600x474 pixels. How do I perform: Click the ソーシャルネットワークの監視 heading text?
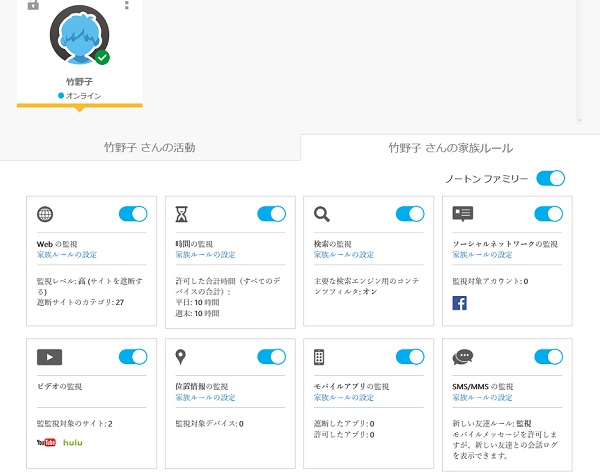click(x=505, y=244)
